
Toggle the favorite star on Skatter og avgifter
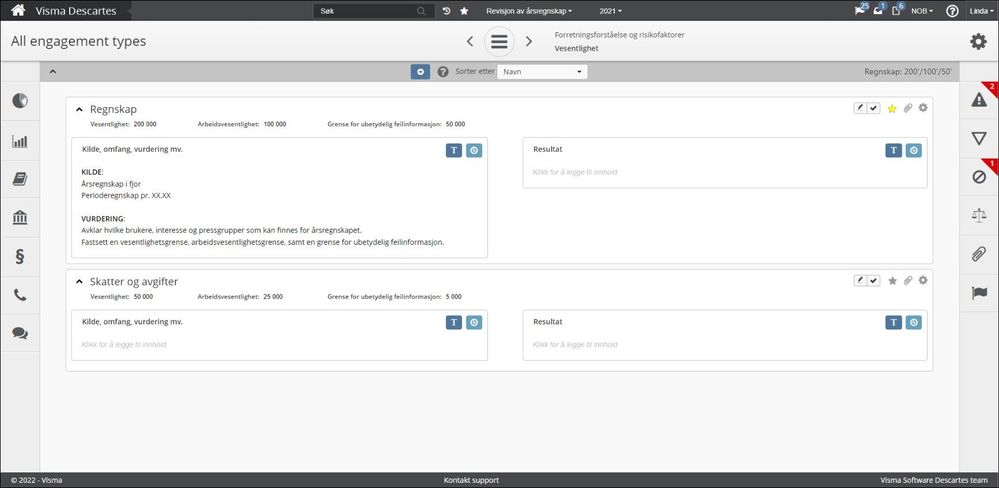(892, 280)
